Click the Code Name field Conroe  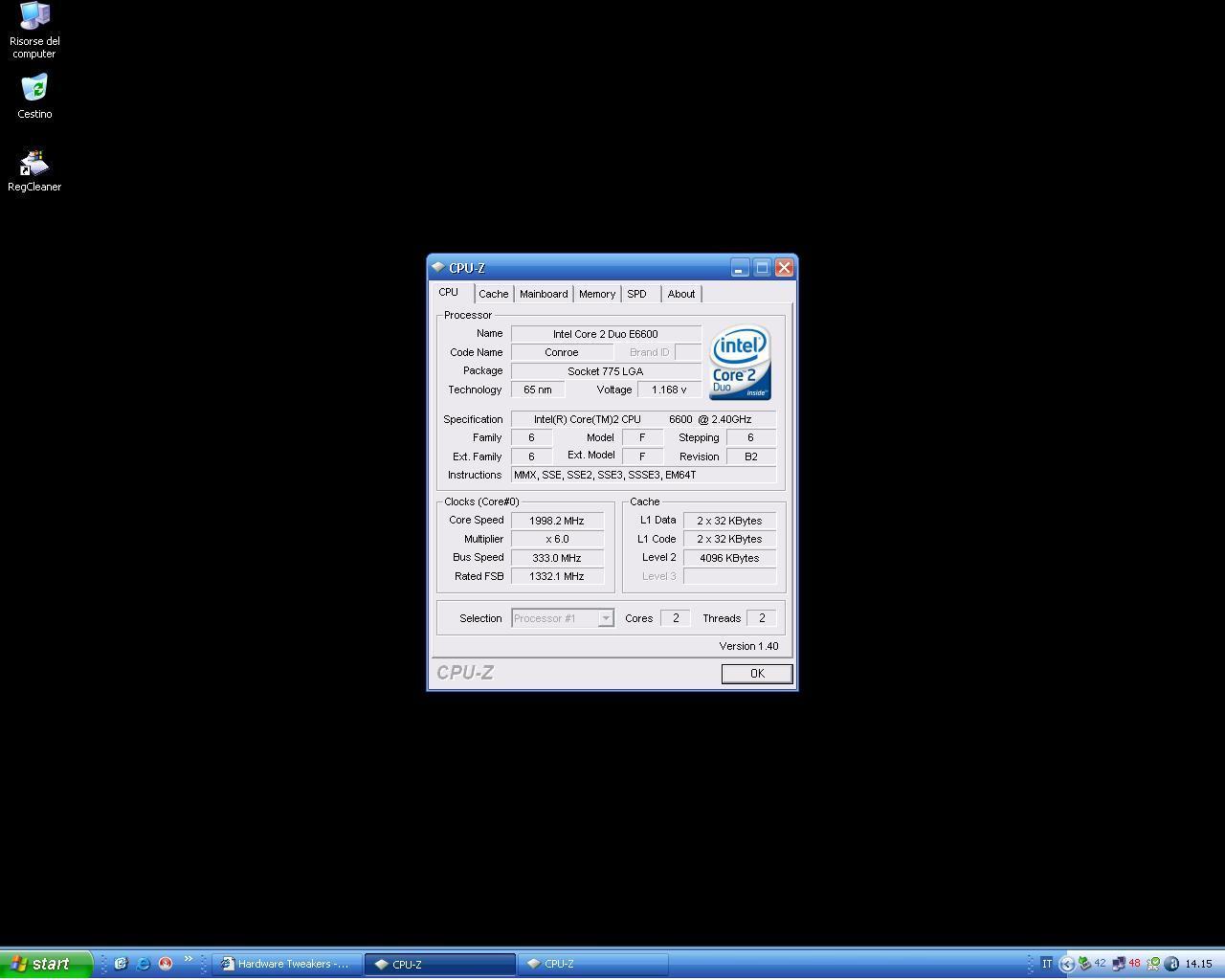pos(562,352)
